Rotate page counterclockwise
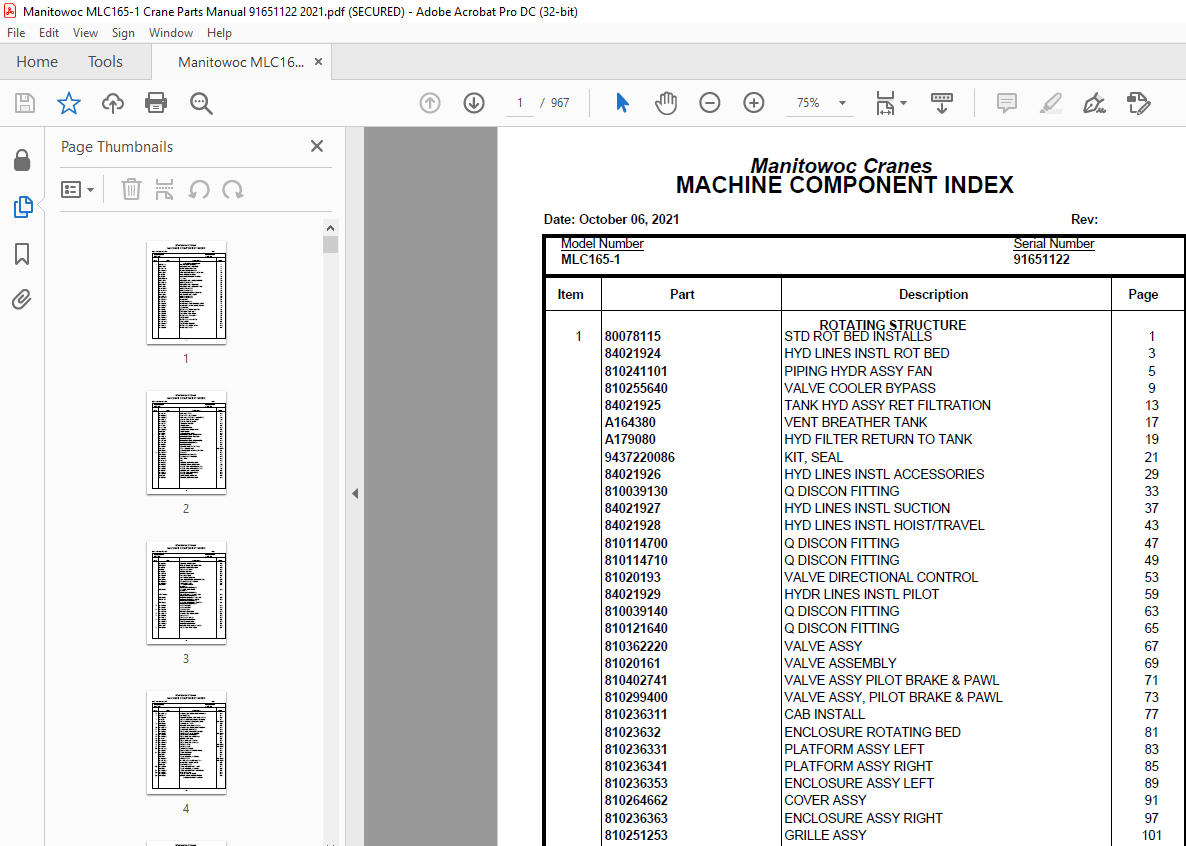 click(x=199, y=189)
